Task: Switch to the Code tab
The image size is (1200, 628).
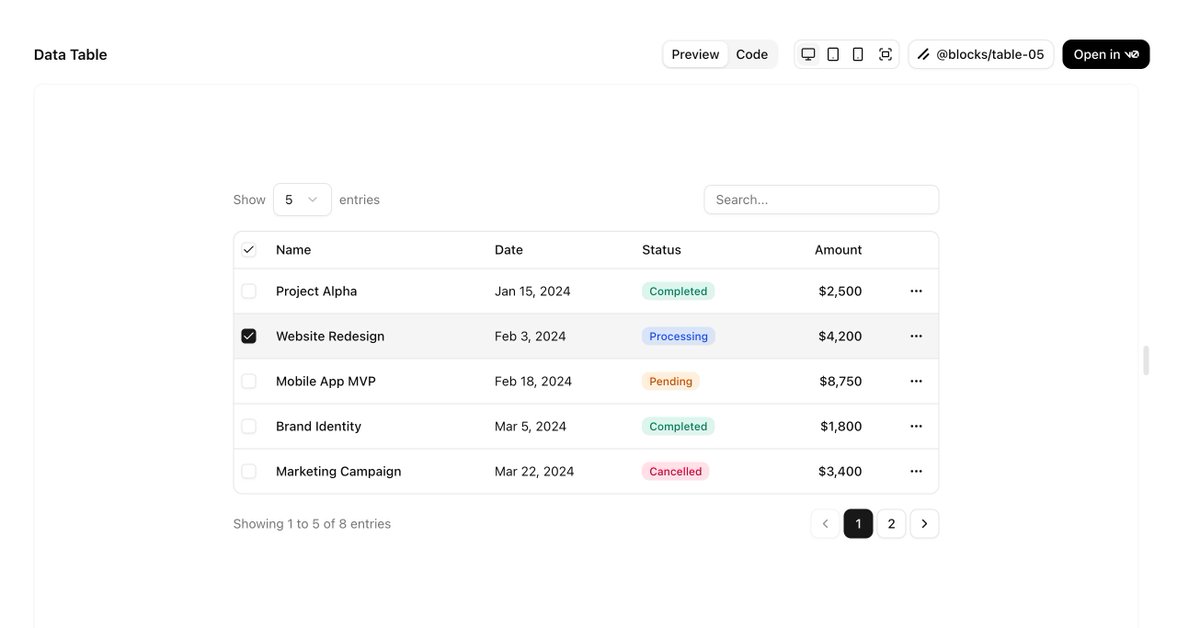Action: coord(752,54)
